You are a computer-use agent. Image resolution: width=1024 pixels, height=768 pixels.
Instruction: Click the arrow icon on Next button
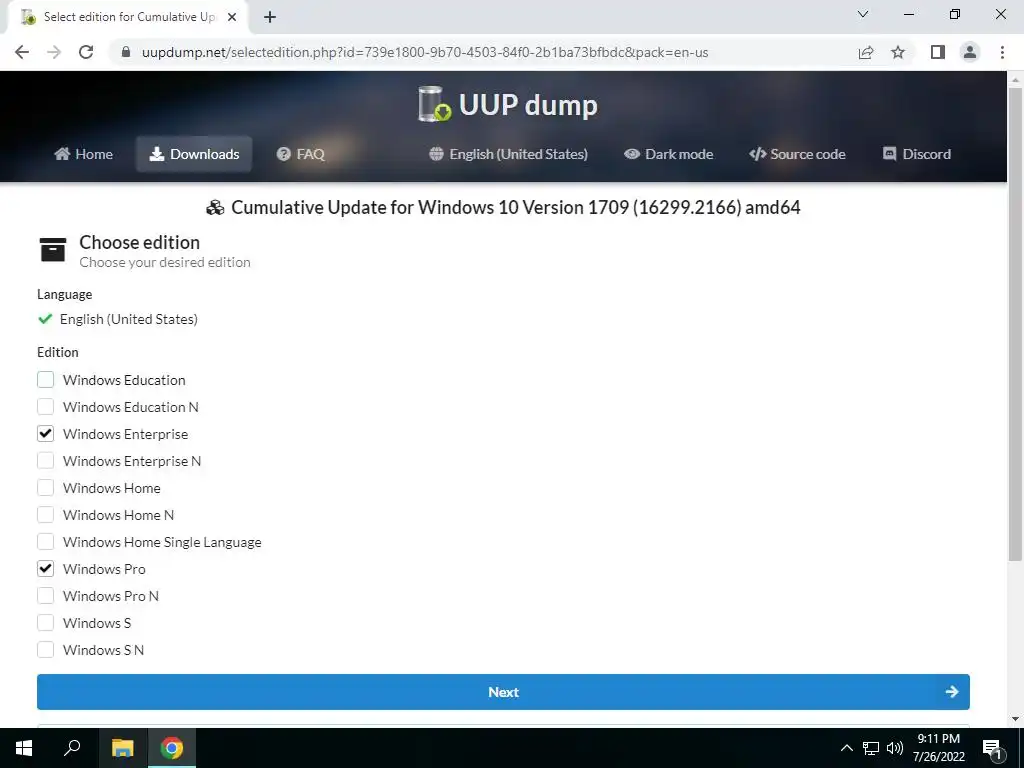952,692
